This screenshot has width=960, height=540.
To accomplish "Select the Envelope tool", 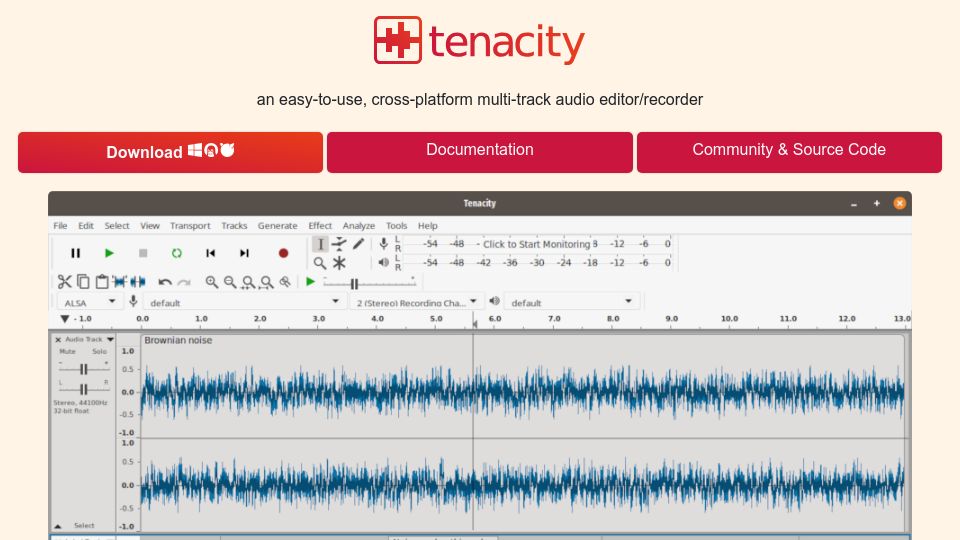I will [339, 244].
